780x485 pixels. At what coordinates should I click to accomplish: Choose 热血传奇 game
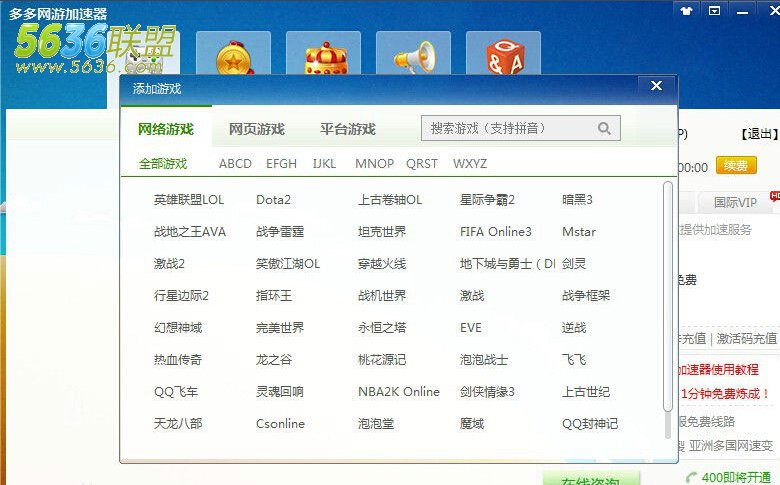point(178,360)
